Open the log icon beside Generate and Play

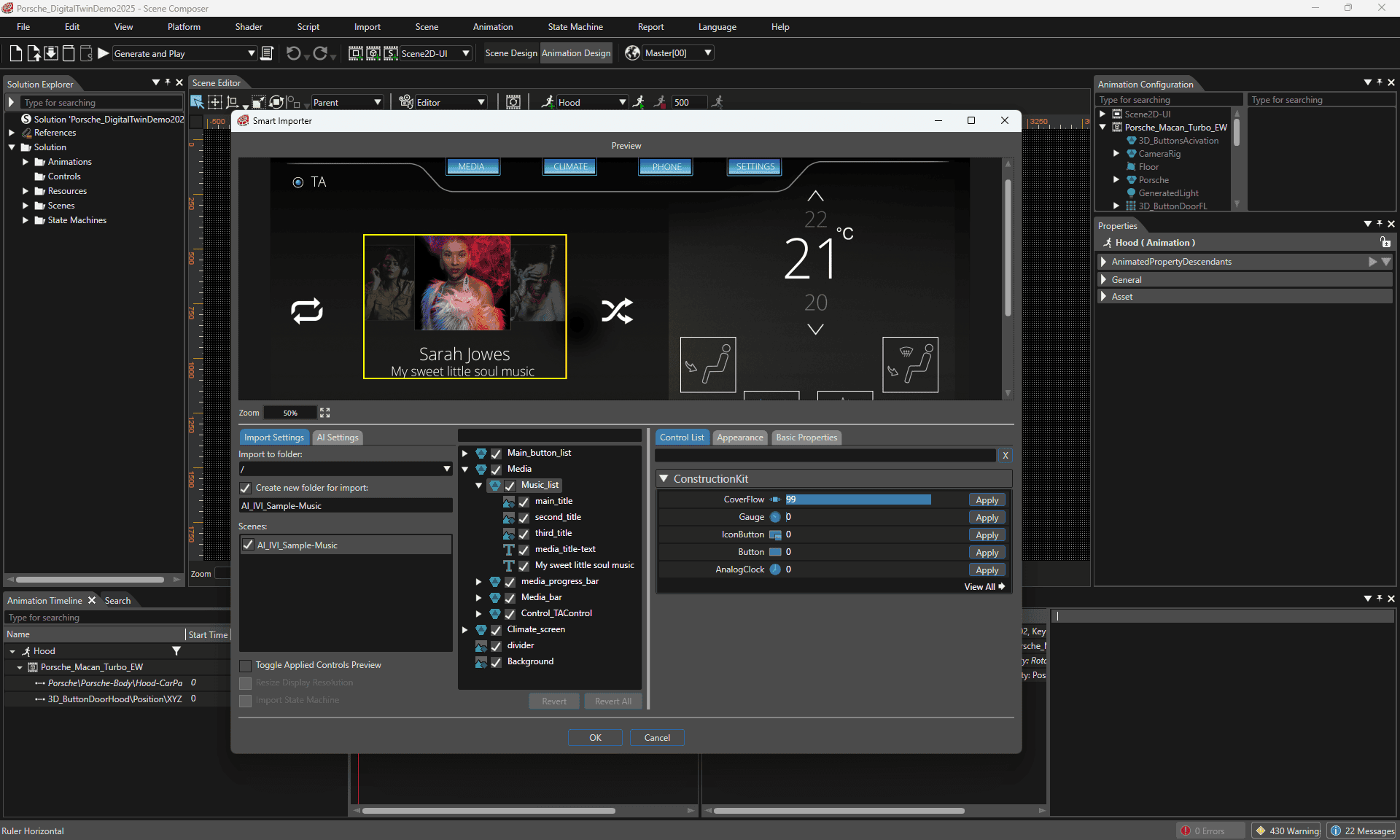coord(267,53)
